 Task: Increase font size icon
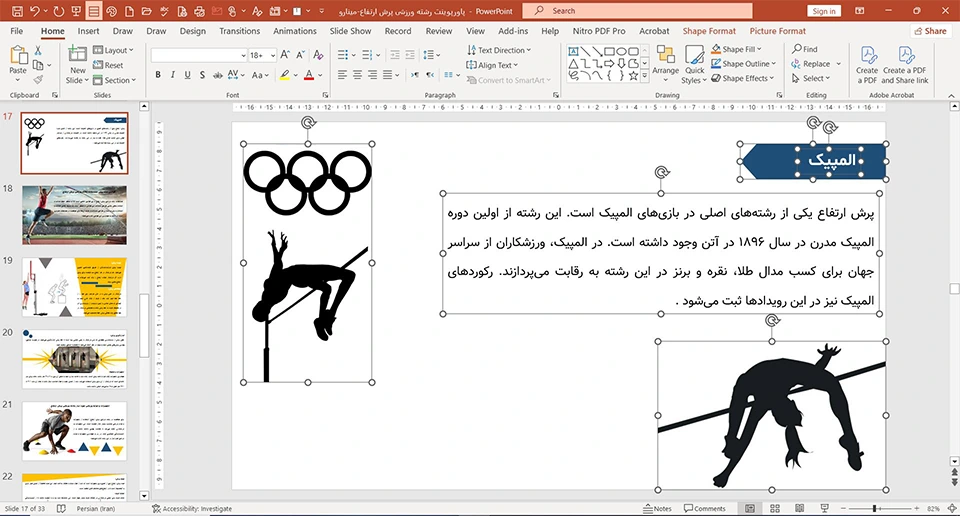pos(285,55)
